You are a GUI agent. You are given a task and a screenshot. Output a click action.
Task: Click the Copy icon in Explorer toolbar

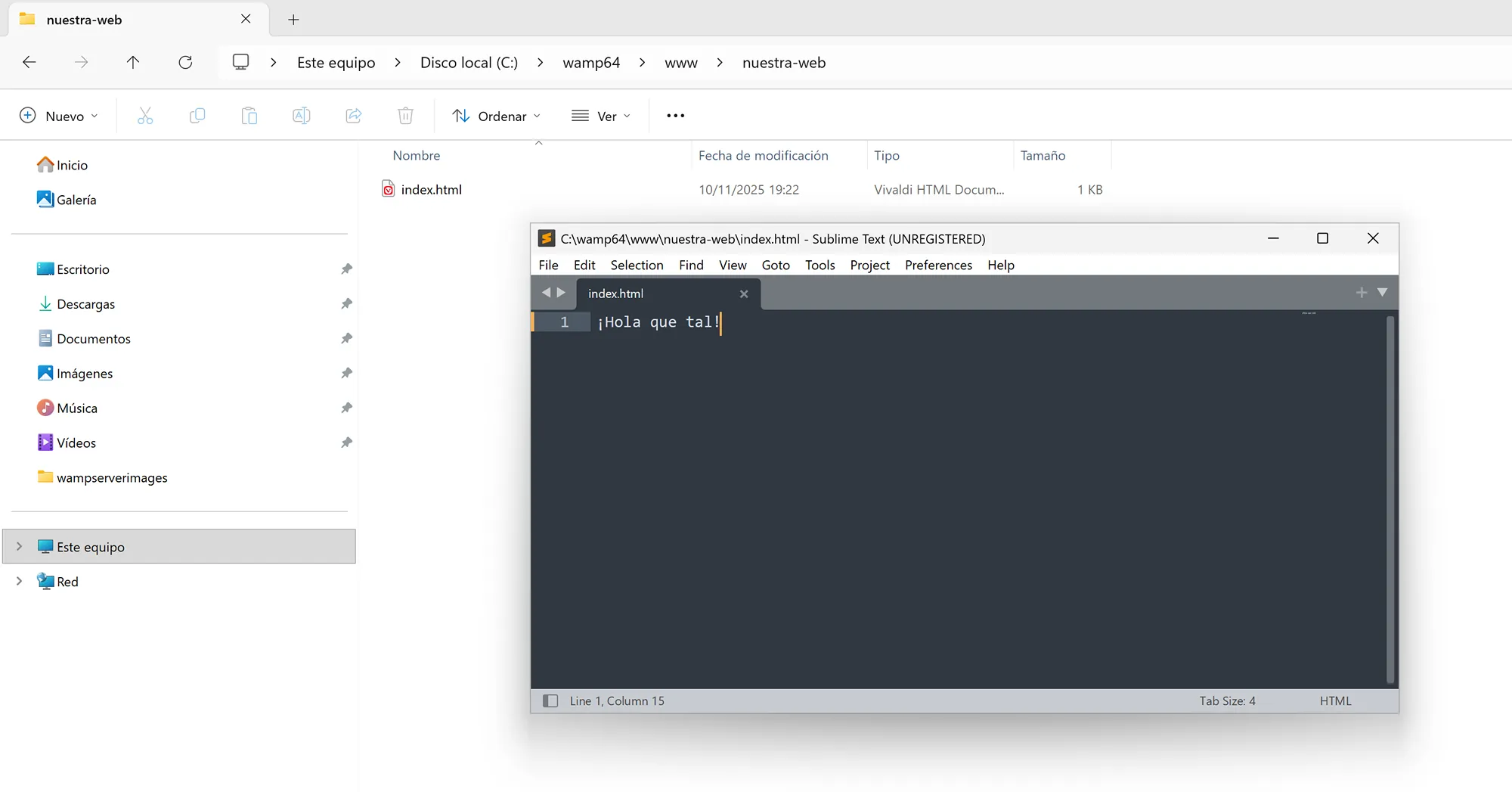click(197, 116)
